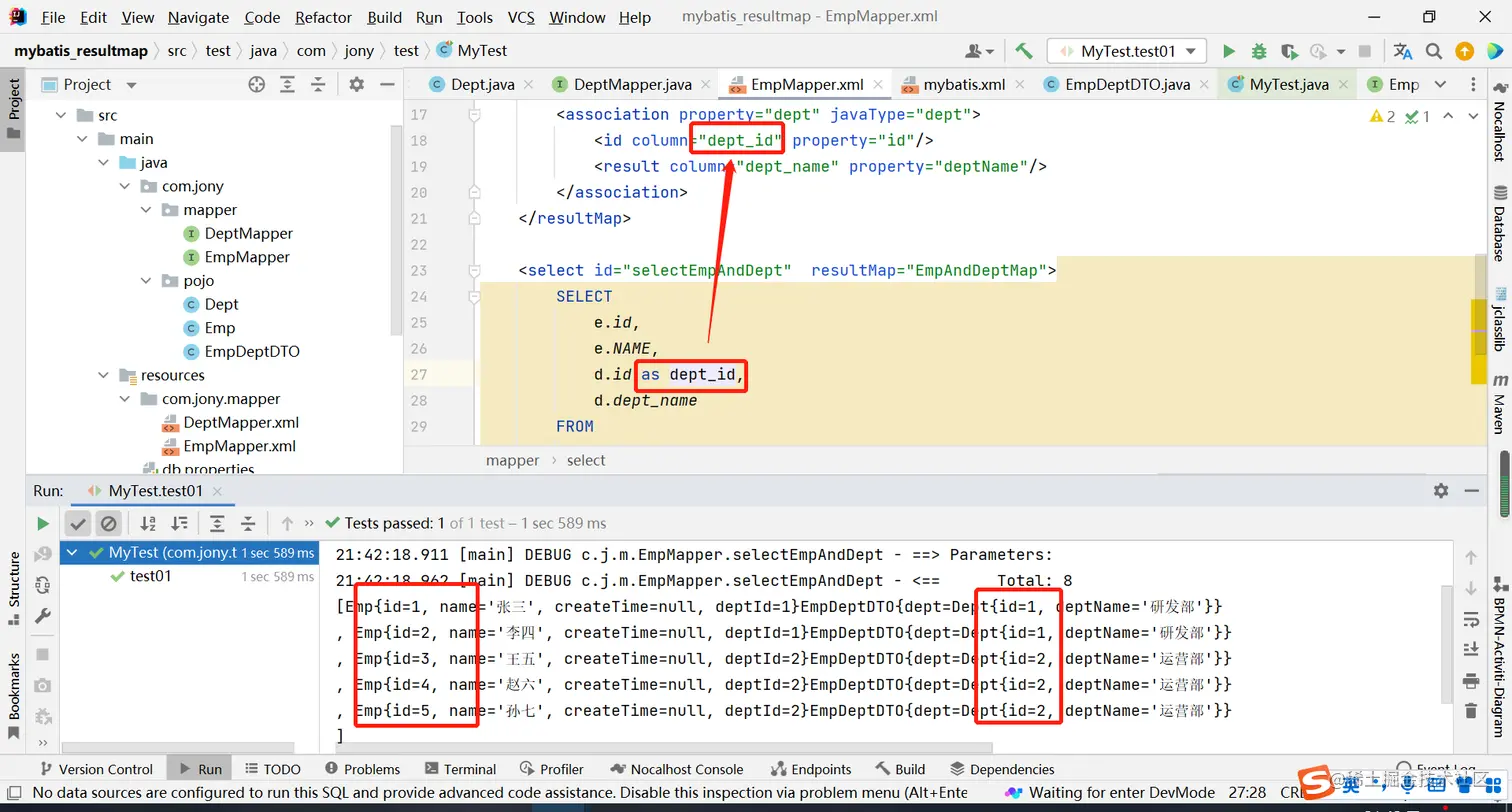Click the warnings indicator showing 2
Screen dimensions: 1512x812
(x=1382, y=117)
